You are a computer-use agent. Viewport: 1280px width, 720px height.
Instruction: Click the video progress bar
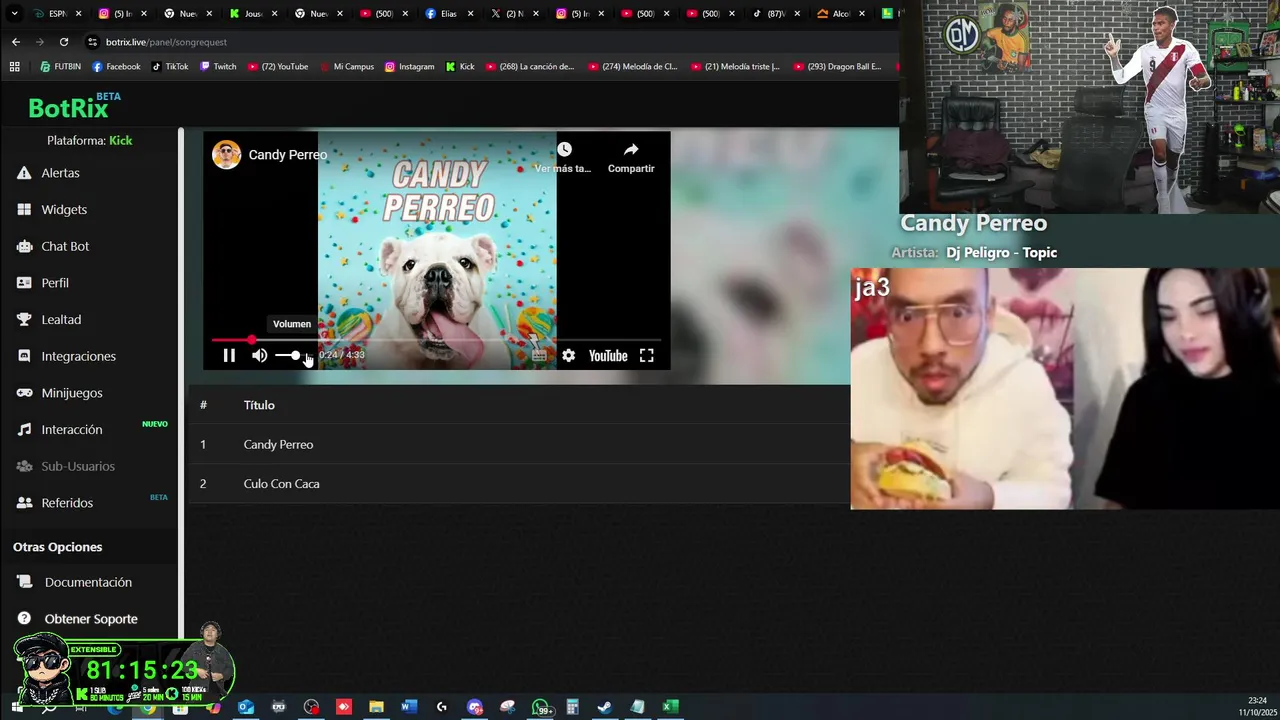(436, 340)
